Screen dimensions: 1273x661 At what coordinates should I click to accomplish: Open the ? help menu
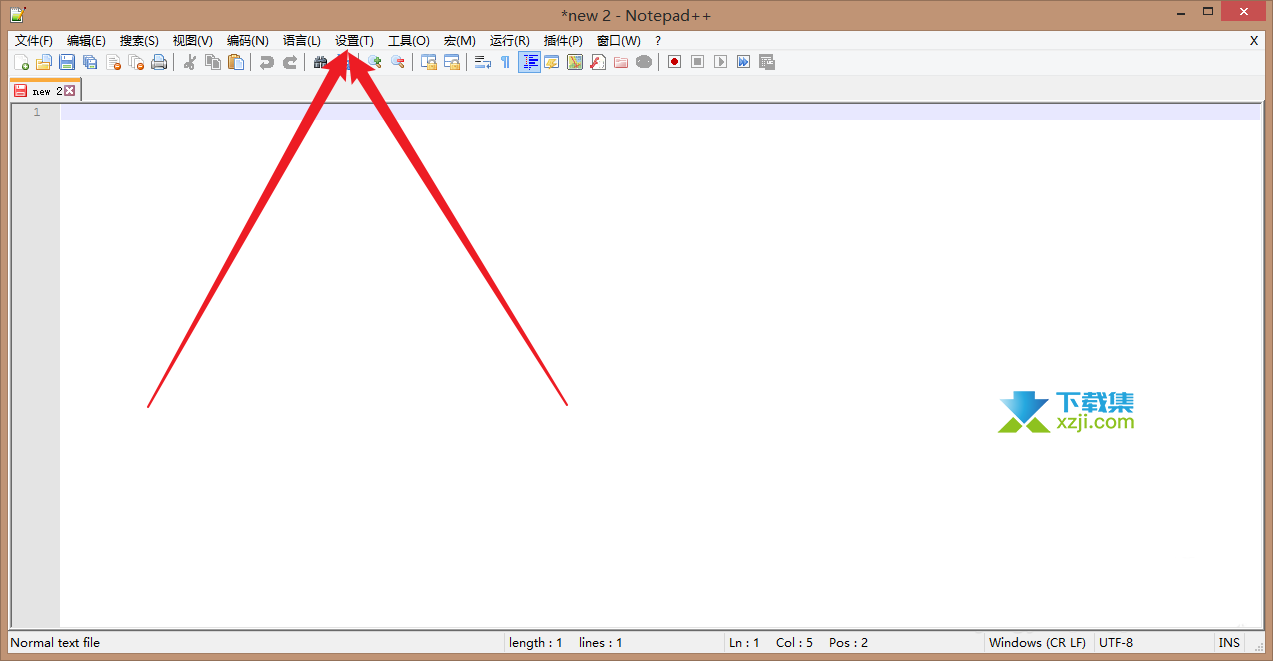point(658,41)
